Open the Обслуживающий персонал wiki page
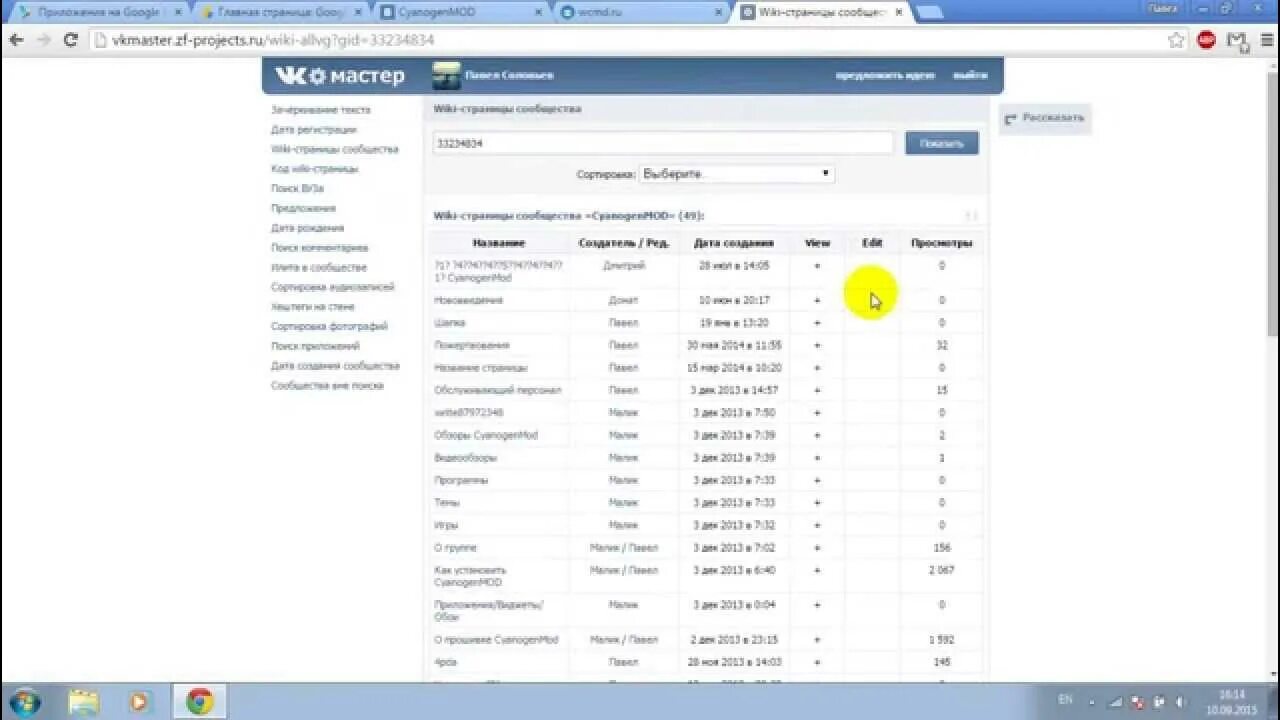The width and height of the screenshot is (1280, 720). point(497,390)
